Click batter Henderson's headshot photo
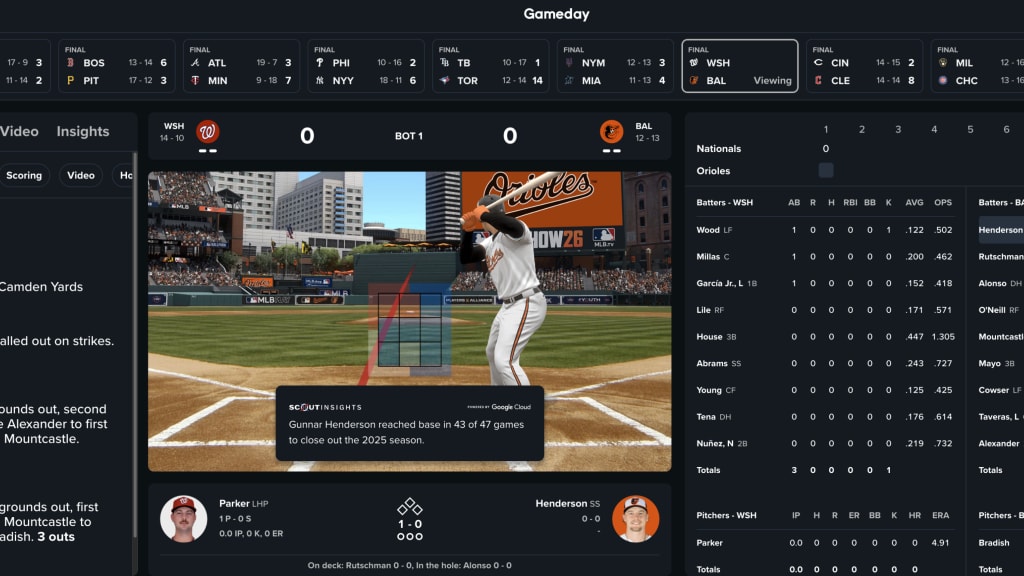1024x576 pixels. [635, 518]
